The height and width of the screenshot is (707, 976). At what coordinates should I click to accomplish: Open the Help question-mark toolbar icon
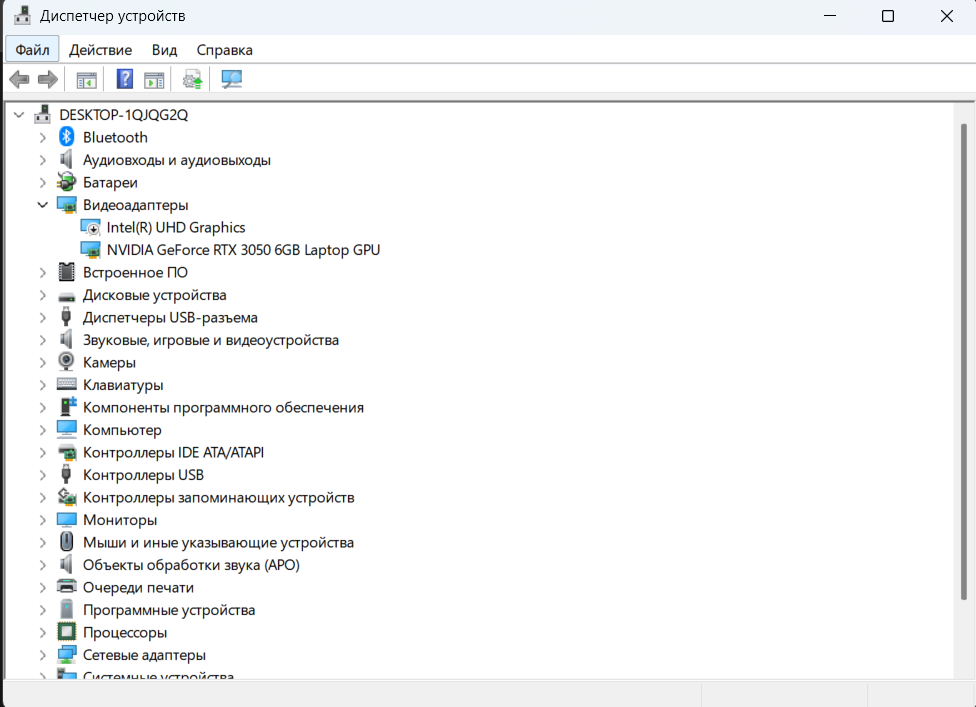(125, 79)
